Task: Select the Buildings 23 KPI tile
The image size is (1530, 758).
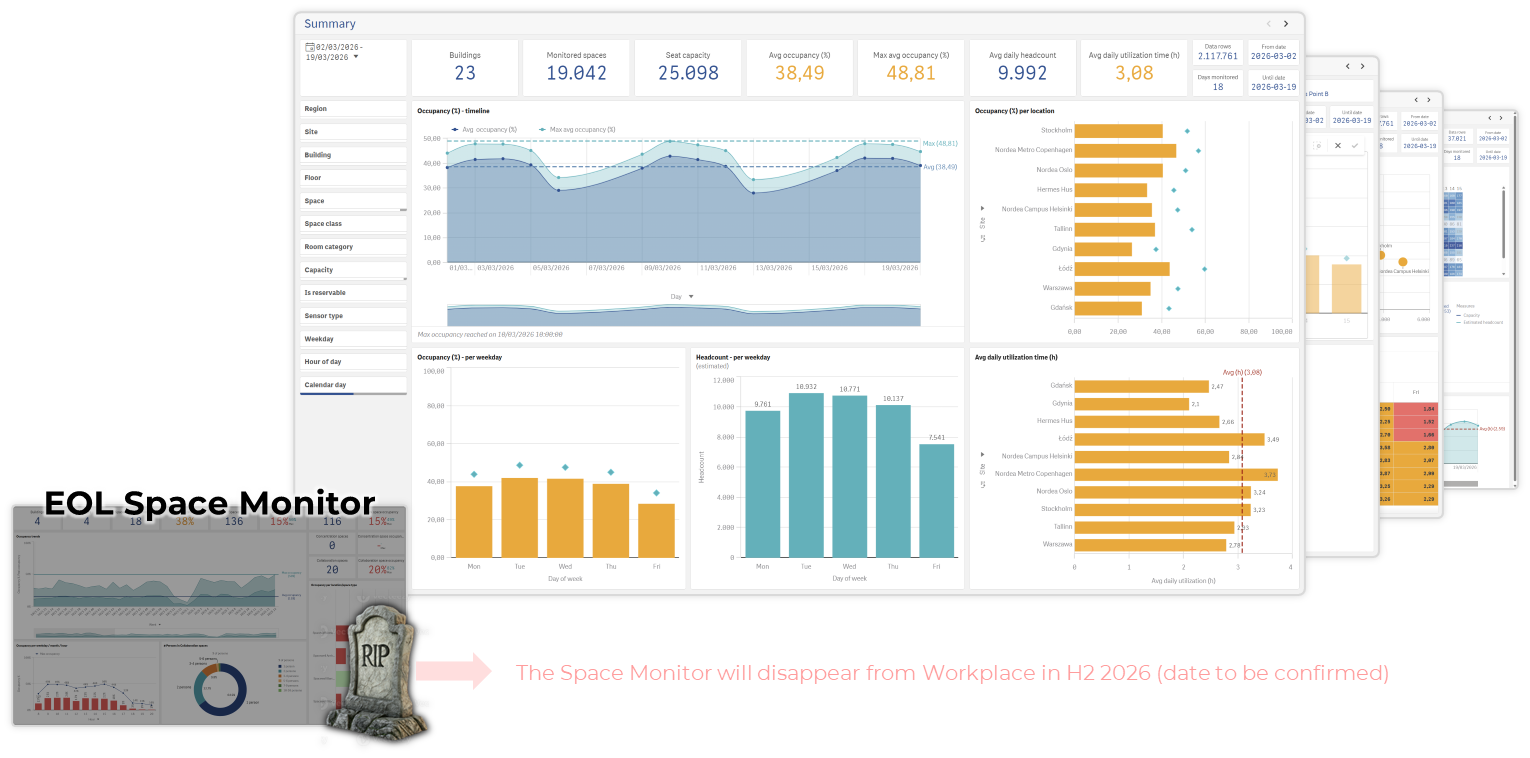Action: 465,68
